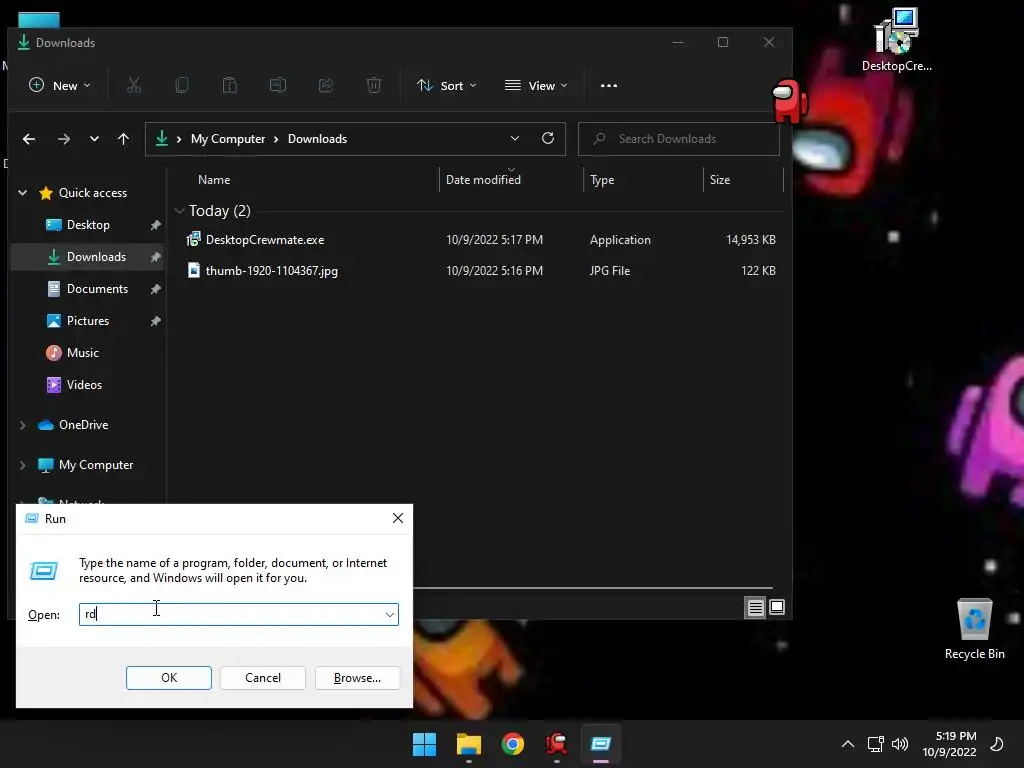Viewport: 1024px width, 768px height.
Task: Close the Run dialog
Action: click(398, 518)
